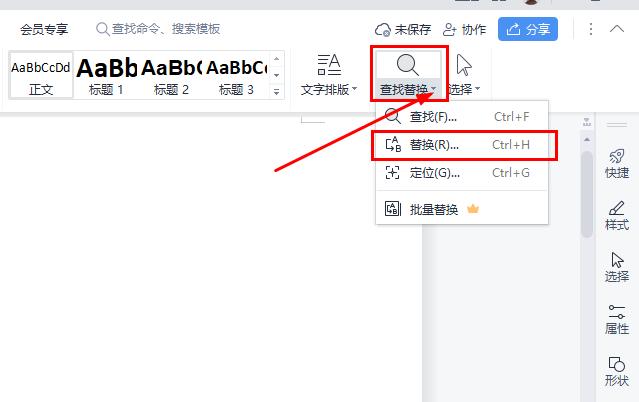The height and width of the screenshot is (402, 639).
Task: Show previous row of style gallery
Action: [276, 59]
